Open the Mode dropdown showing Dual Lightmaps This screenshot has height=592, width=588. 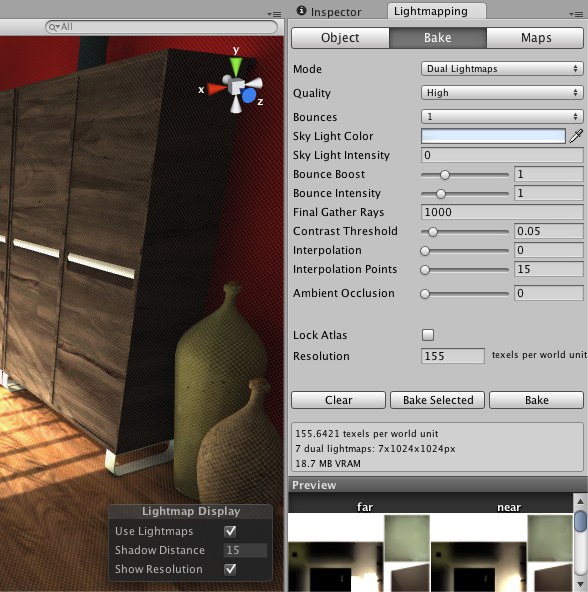pos(502,69)
